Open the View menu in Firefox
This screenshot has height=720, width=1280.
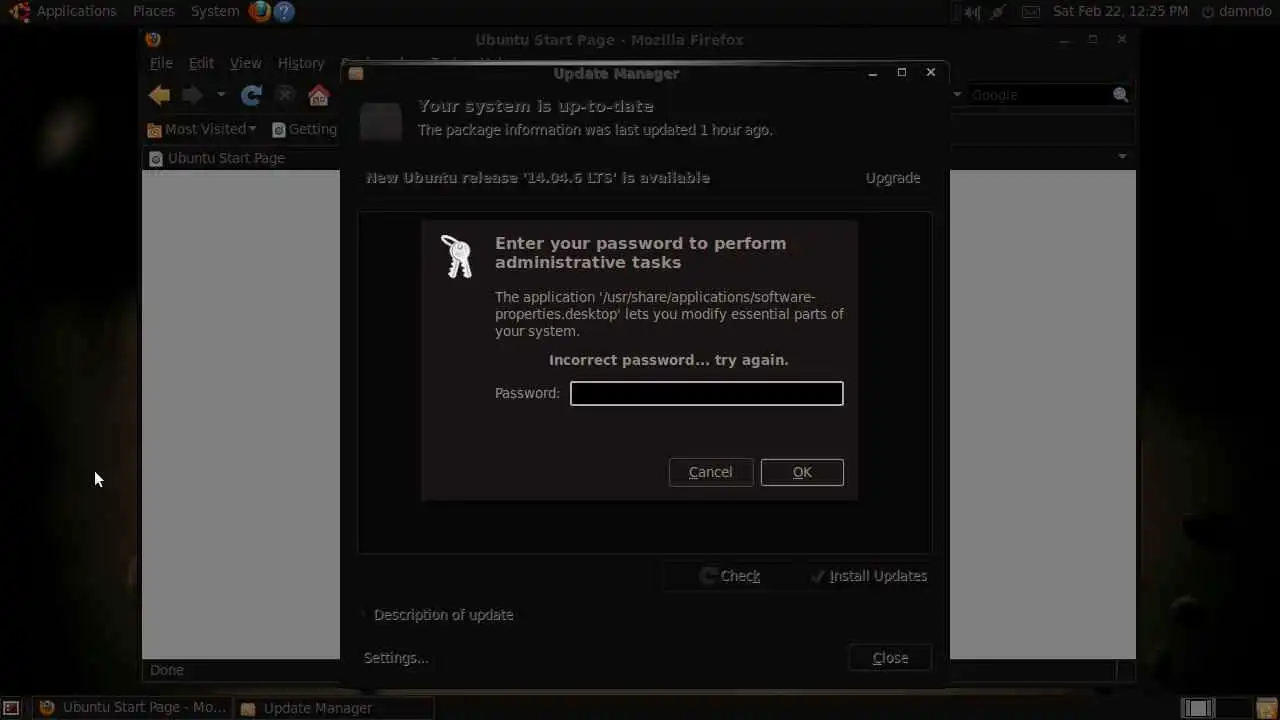pyautogui.click(x=245, y=63)
